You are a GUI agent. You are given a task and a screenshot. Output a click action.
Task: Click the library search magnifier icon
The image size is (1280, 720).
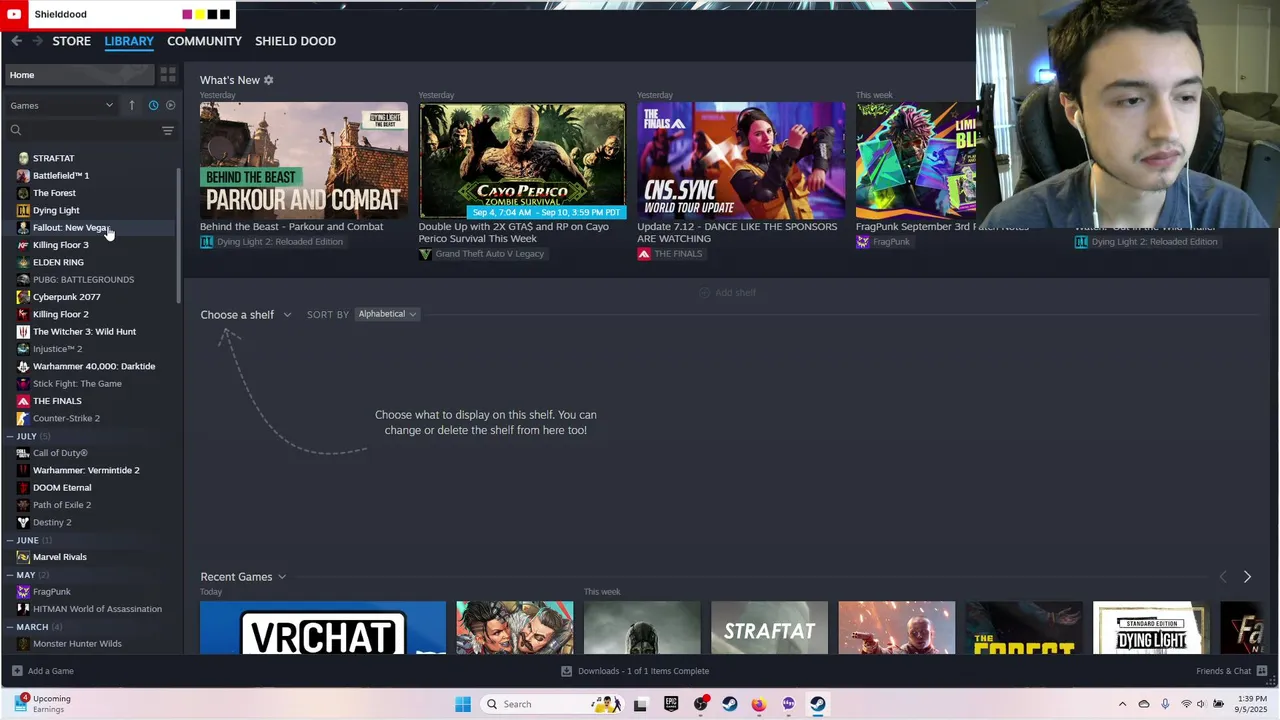coord(16,130)
